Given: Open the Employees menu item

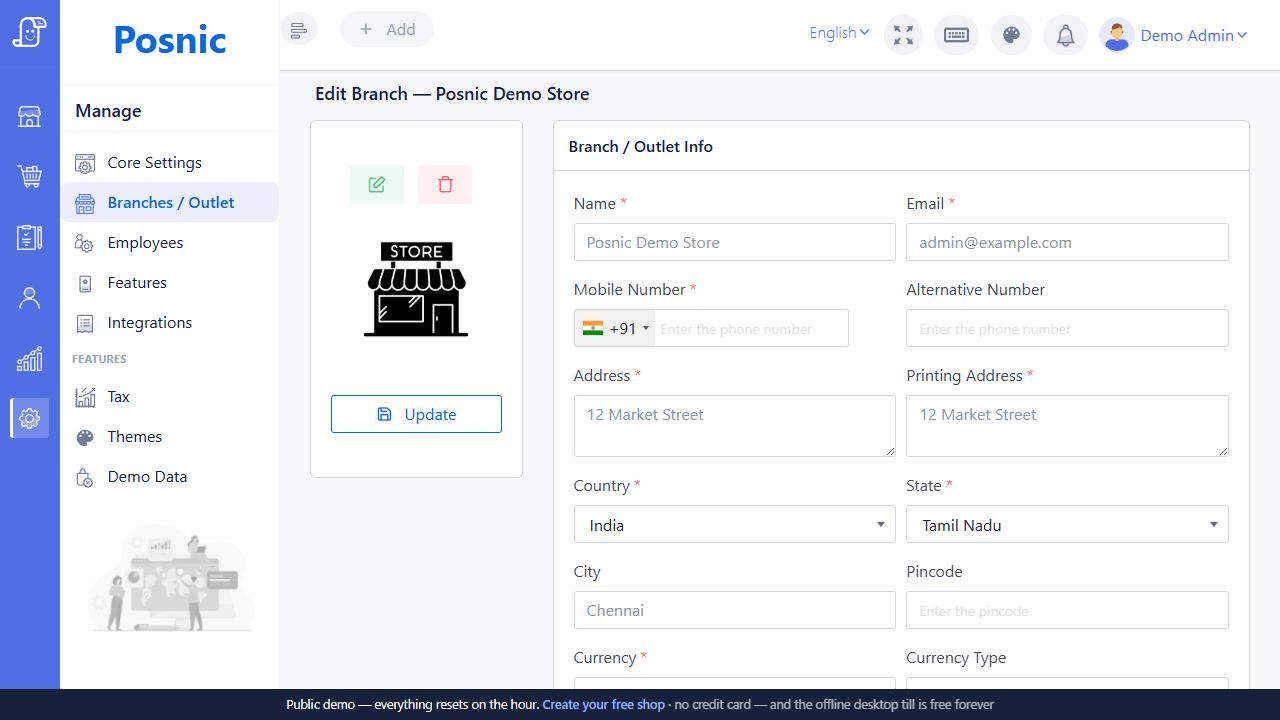Looking at the screenshot, I should click(x=169, y=243).
